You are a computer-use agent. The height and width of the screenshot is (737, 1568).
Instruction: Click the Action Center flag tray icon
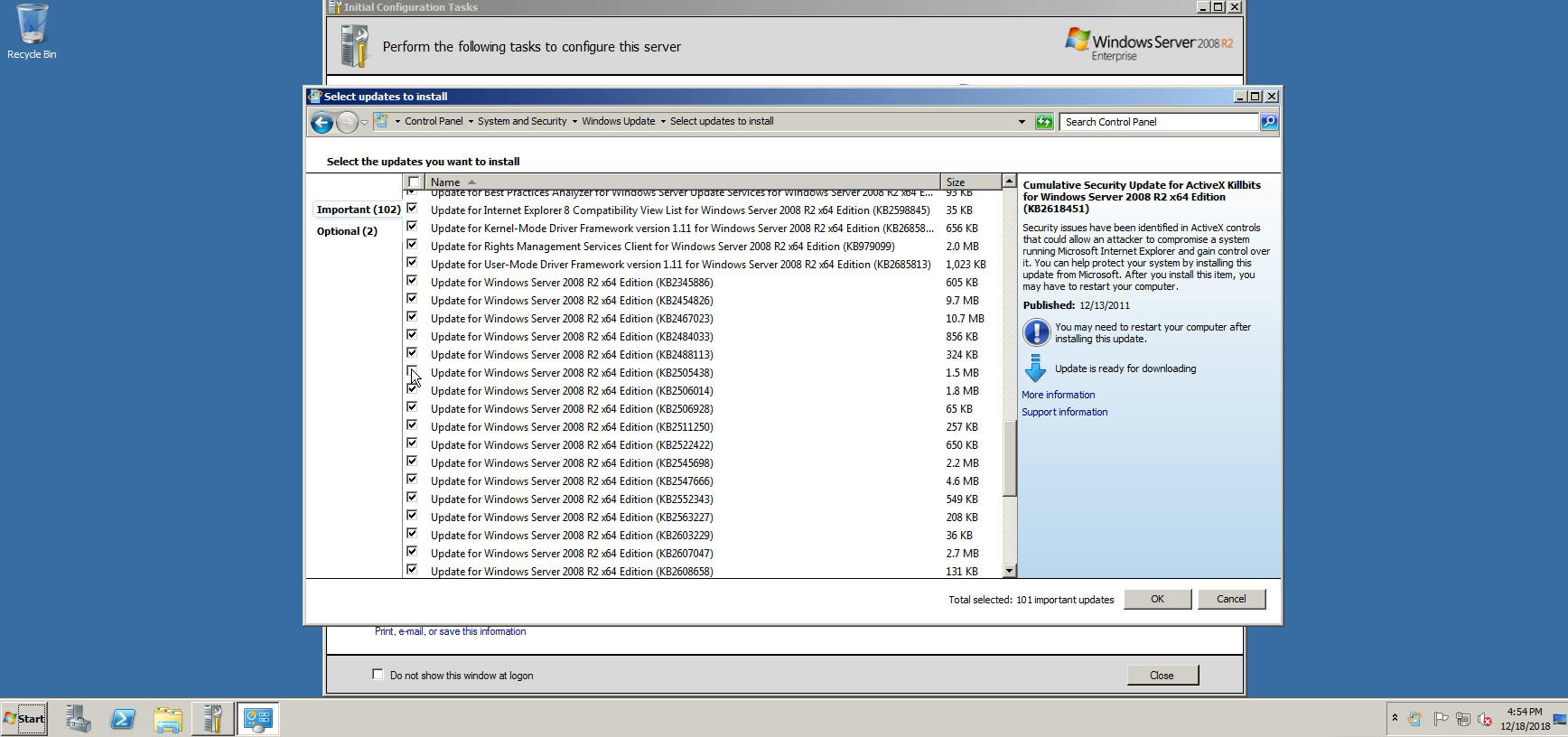tap(1441, 719)
